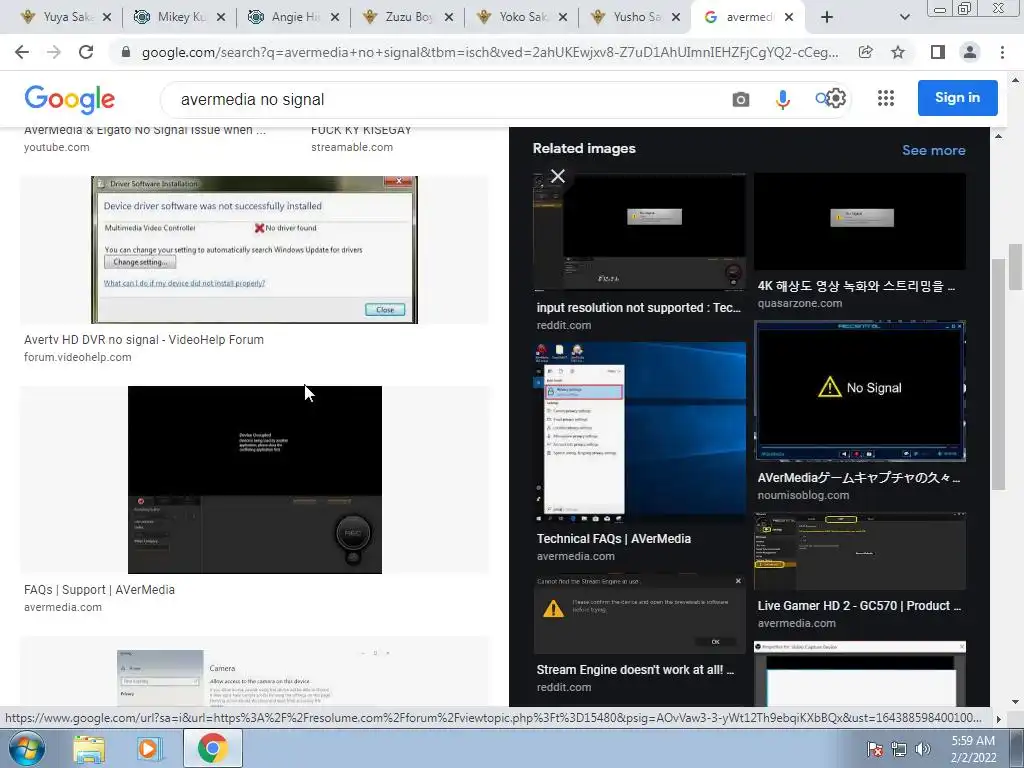Search by image using camera icon
Viewport: 1024px width, 768px height.
(x=741, y=99)
